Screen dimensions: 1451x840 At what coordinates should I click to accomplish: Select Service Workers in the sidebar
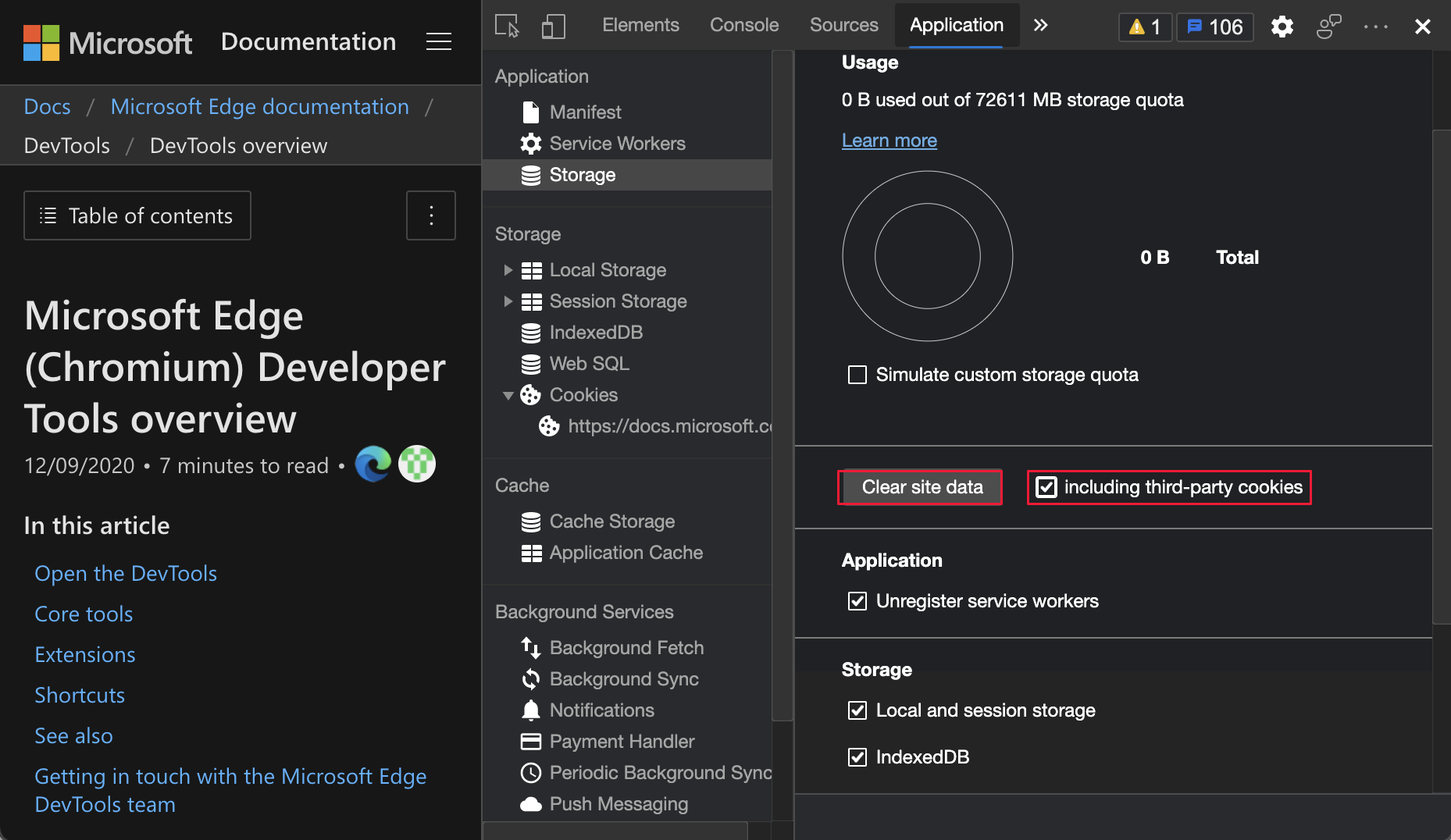(617, 144)
